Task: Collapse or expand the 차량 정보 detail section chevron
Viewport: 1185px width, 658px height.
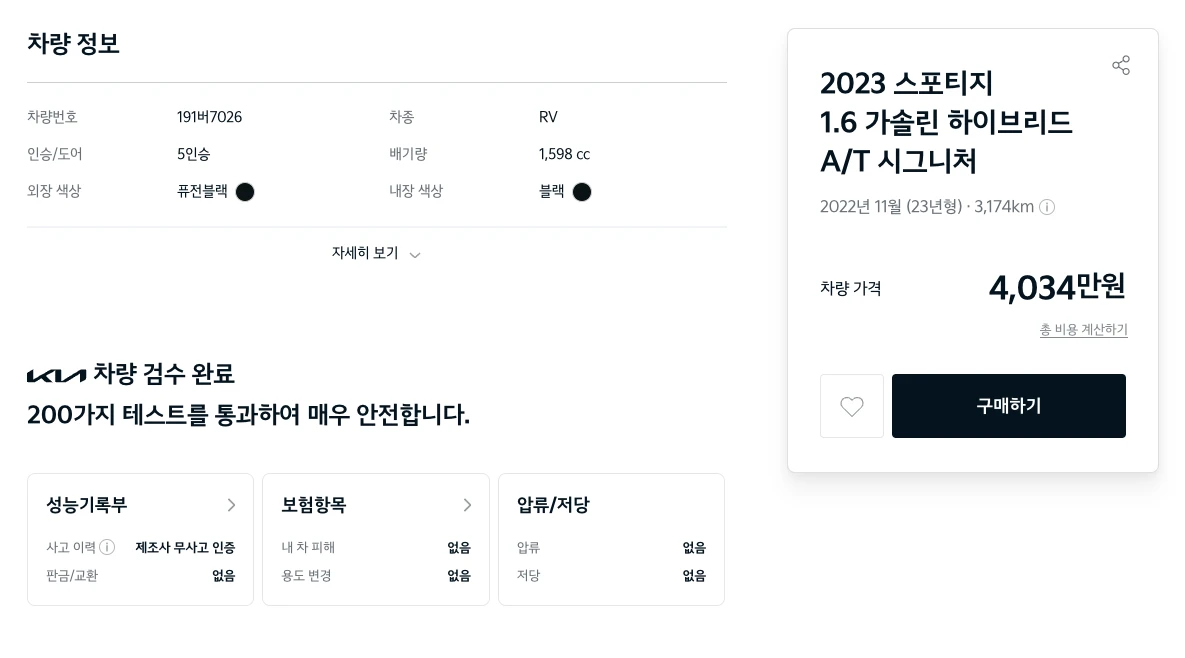Action: (415, 254)
